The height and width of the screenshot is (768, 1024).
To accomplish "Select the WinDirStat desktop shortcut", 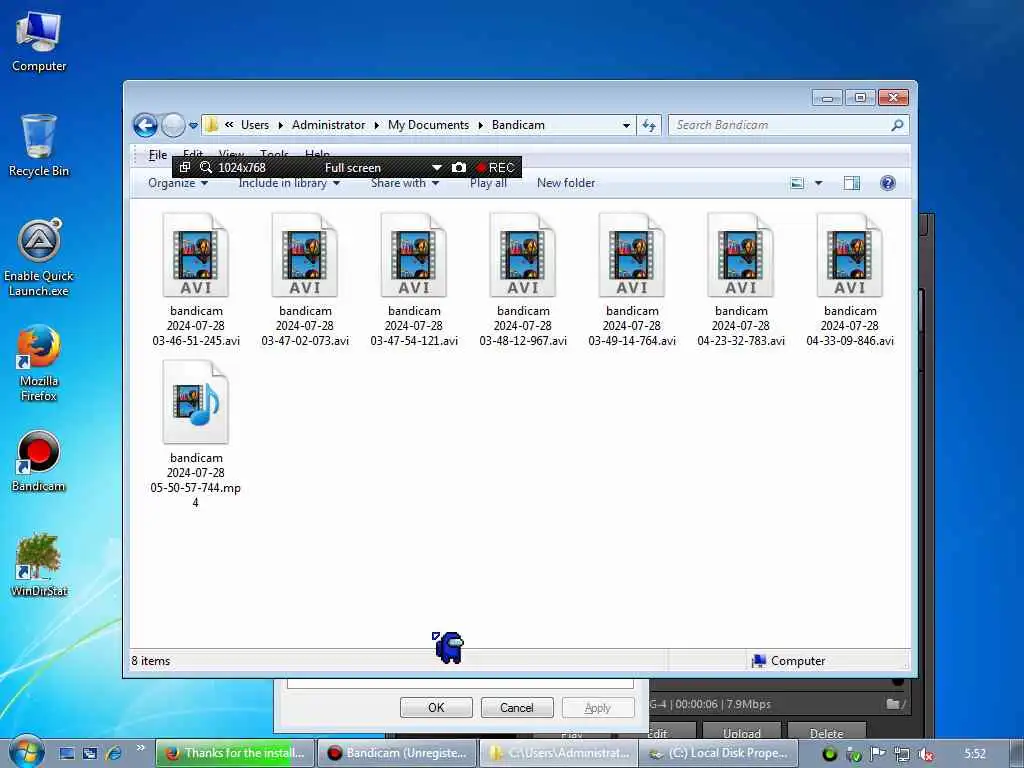I will coord(39,565).
